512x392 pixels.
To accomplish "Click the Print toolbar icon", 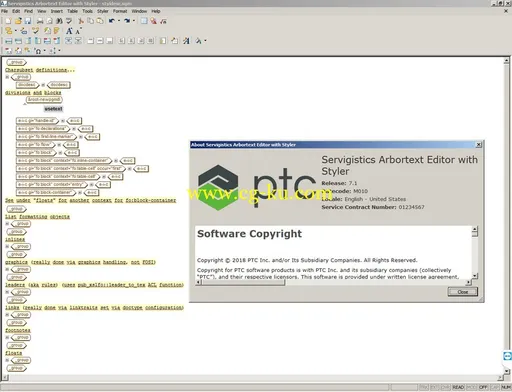I will point(40,21).
